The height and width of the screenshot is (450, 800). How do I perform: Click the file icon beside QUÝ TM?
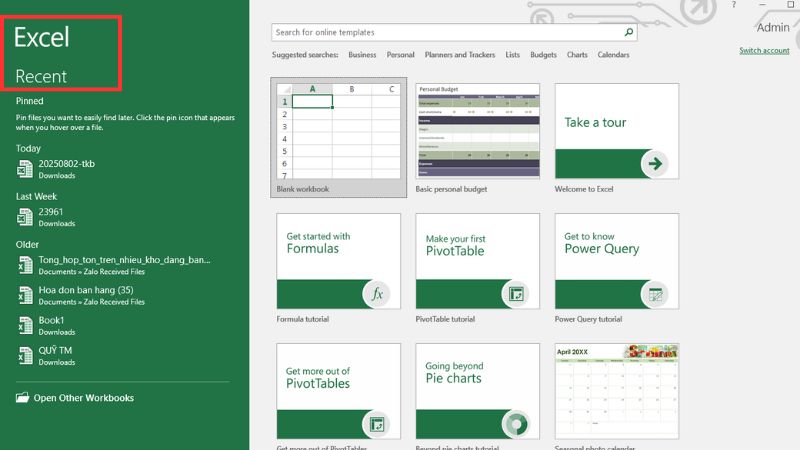click(23, 355)
